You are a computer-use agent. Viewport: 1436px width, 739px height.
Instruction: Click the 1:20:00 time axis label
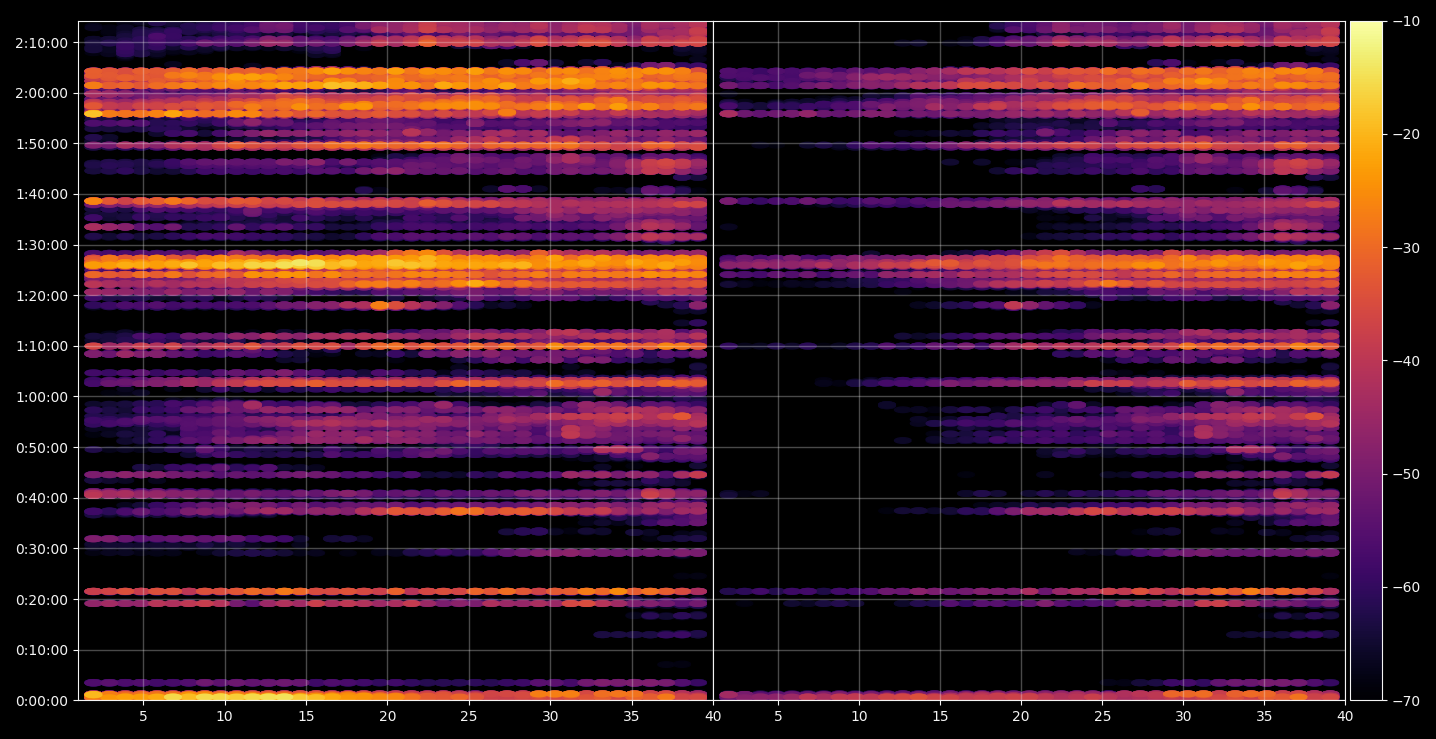(x=42, y=296)
